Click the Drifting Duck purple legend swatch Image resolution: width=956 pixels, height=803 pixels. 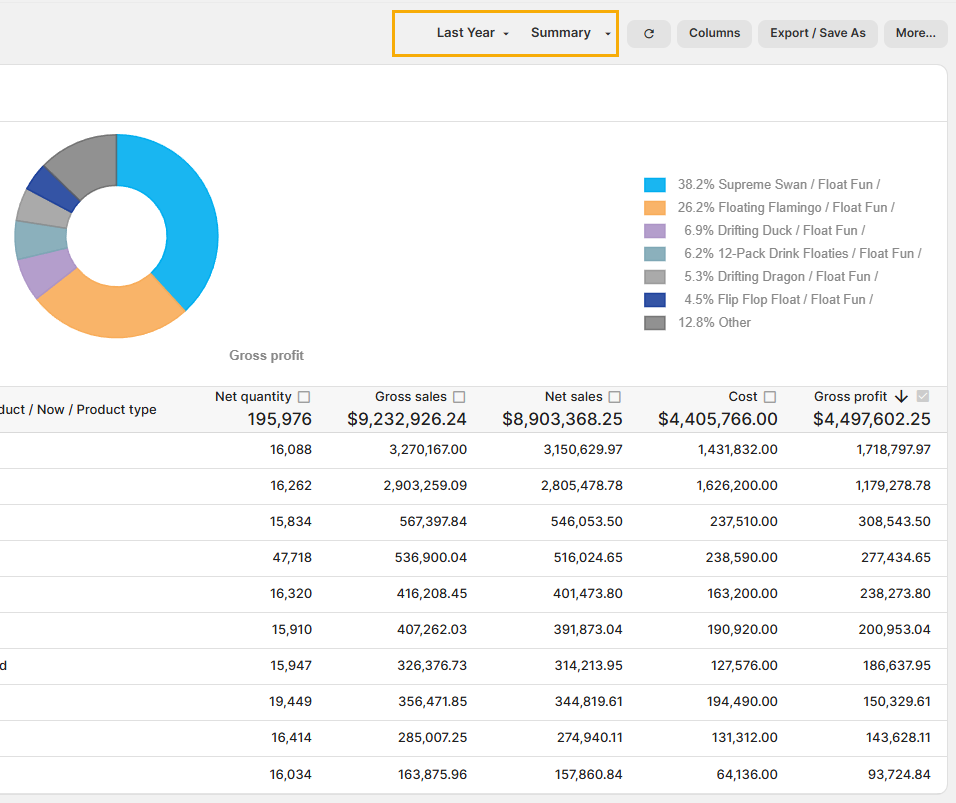655,231
